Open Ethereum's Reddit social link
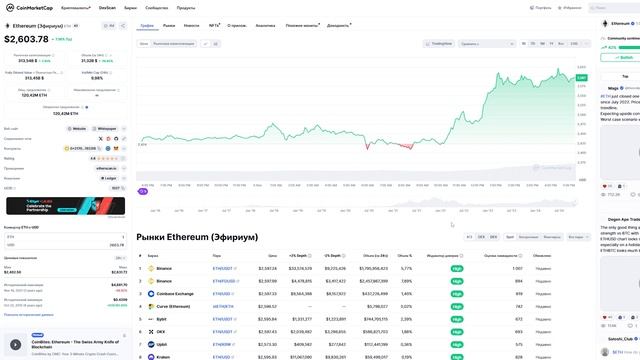This screenshot has width=640, height=360. click(x=109, y=139)
